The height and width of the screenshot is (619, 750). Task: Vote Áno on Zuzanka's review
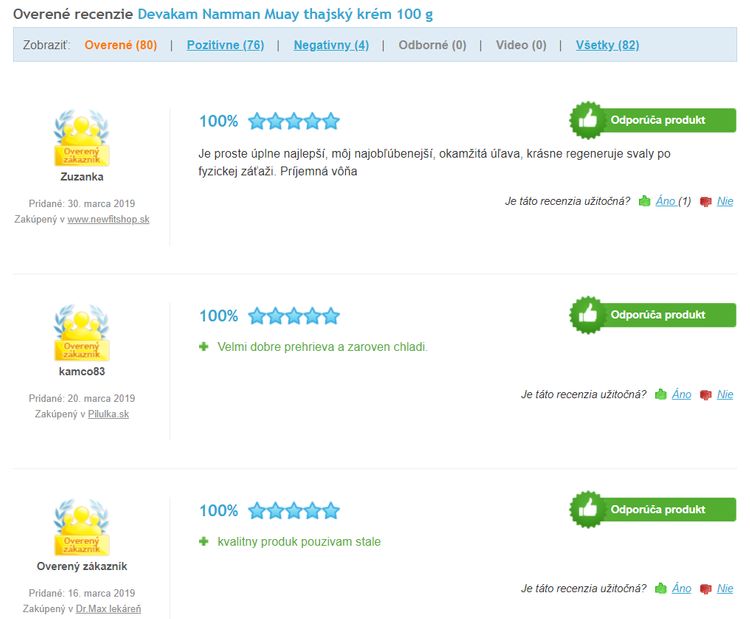[x=665, y=201]
